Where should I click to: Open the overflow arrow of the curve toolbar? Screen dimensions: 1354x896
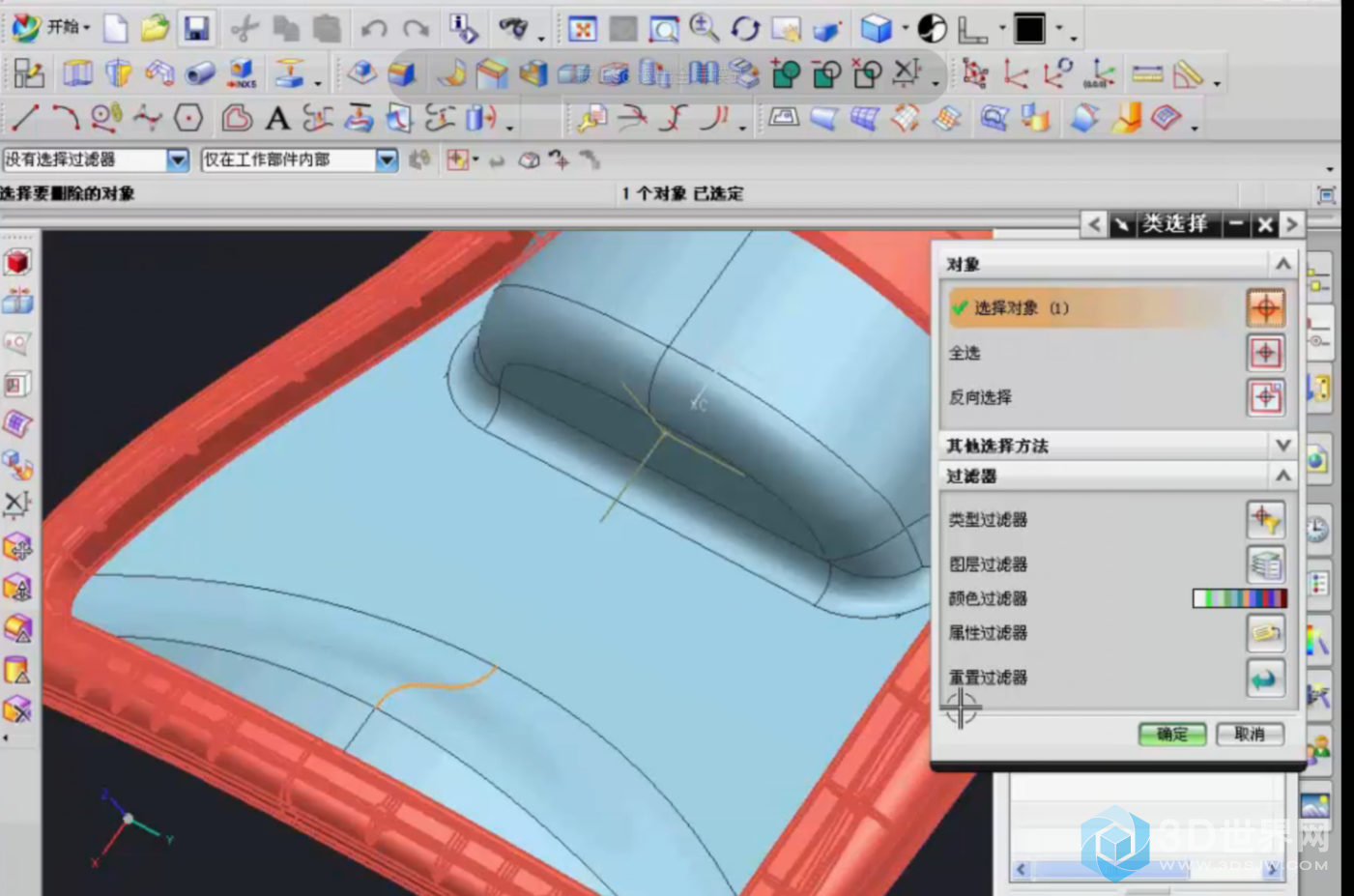[510, 129]
